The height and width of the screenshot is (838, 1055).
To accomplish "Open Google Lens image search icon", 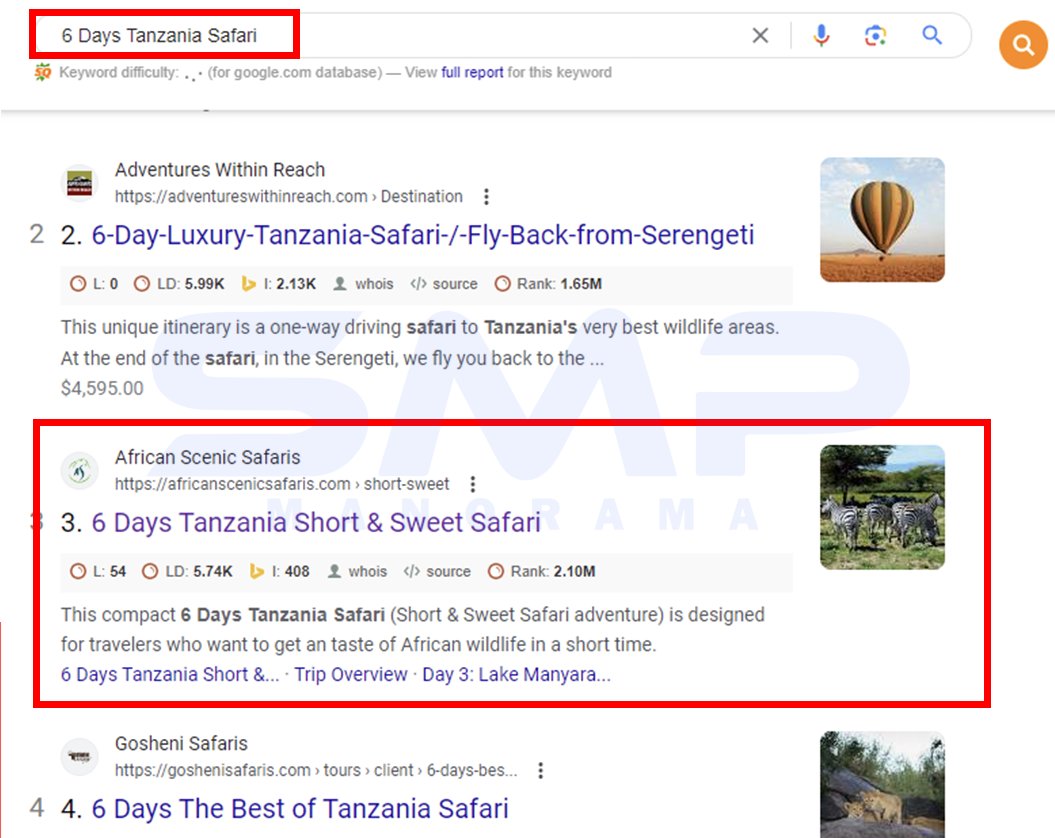I will [875, 35].
